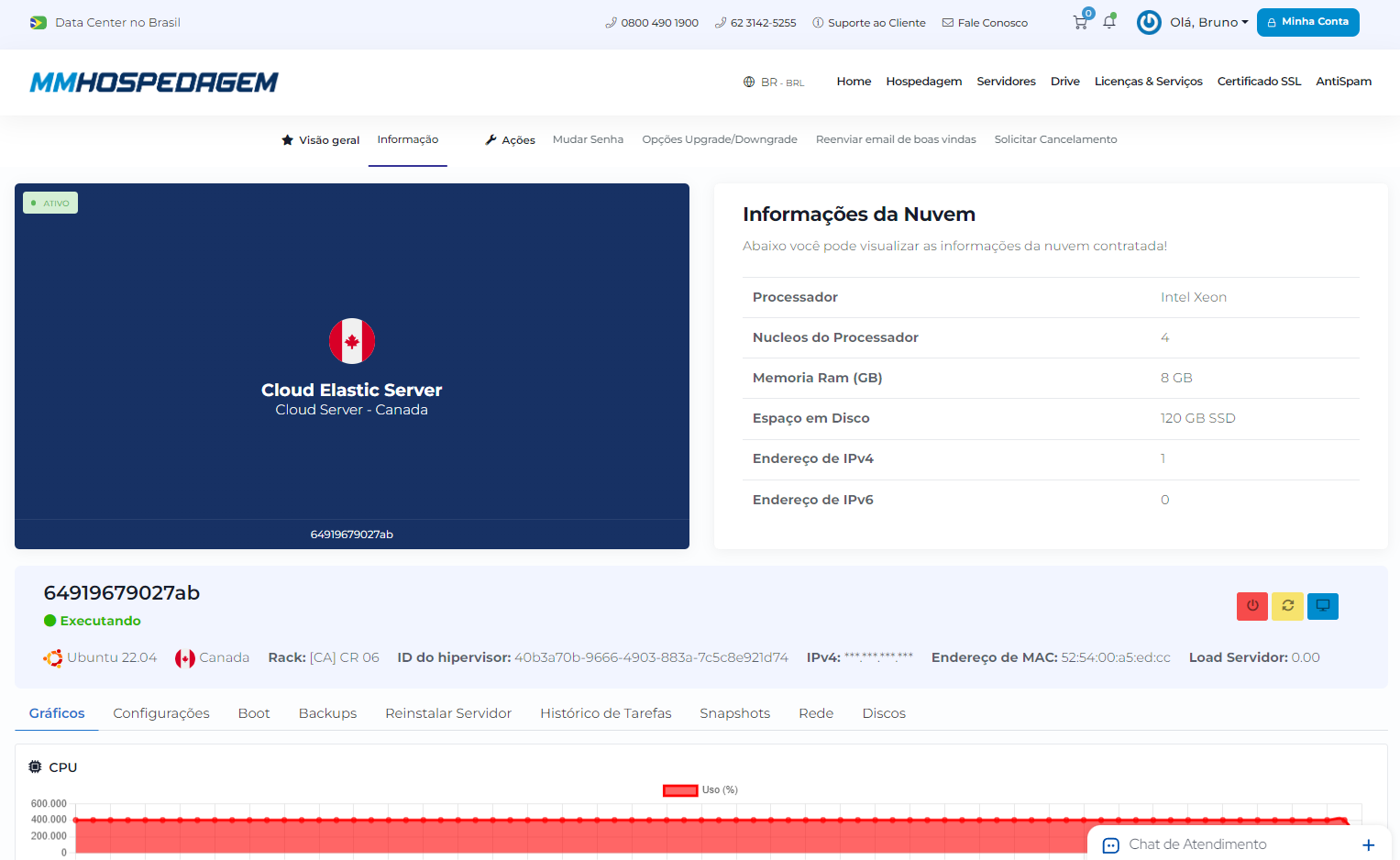Click Fale Conosco link

(x=985, y=23)
